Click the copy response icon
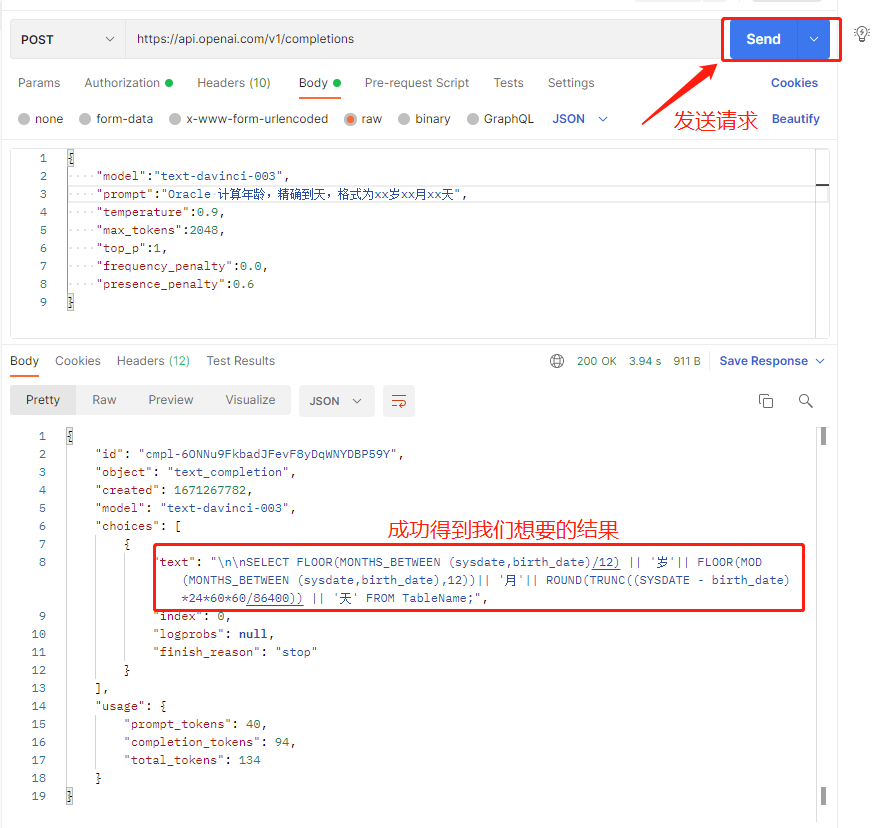 tap(766, 401)
